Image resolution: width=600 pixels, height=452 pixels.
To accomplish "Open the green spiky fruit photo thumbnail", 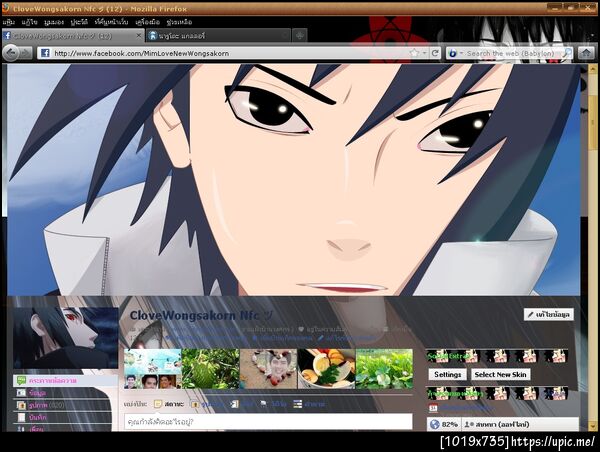I will click(x=211, y=369).
